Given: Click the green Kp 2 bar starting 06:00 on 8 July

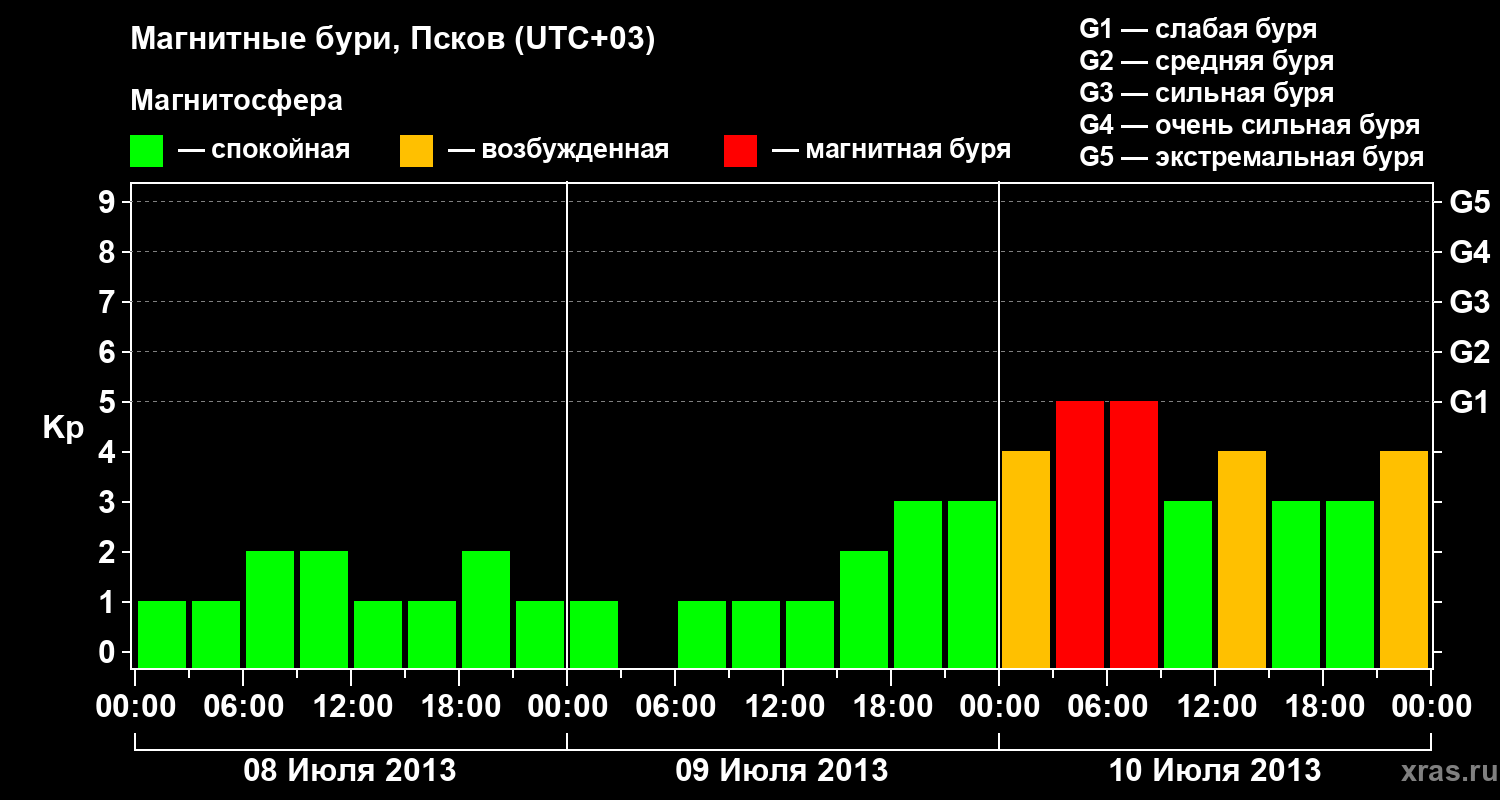Looking at the screenshot, I should pyautogui.click(x=270, y=609).
